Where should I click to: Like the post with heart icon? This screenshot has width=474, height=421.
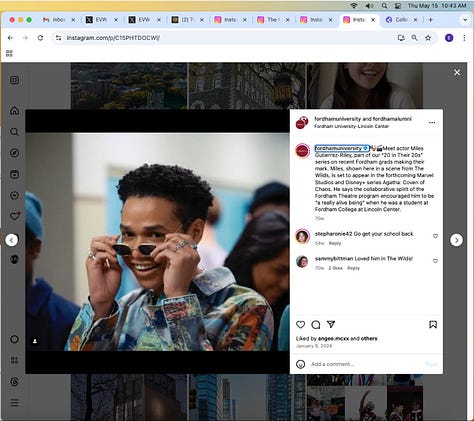tap(300, 324)
